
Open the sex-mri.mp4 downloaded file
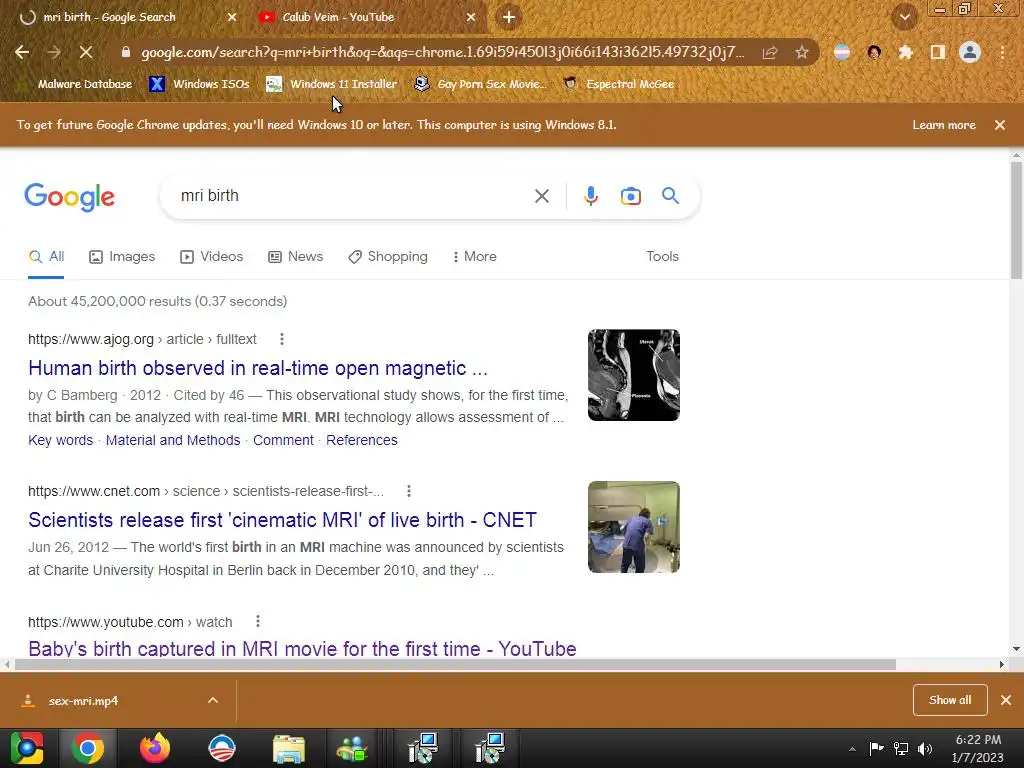[84, 701]
